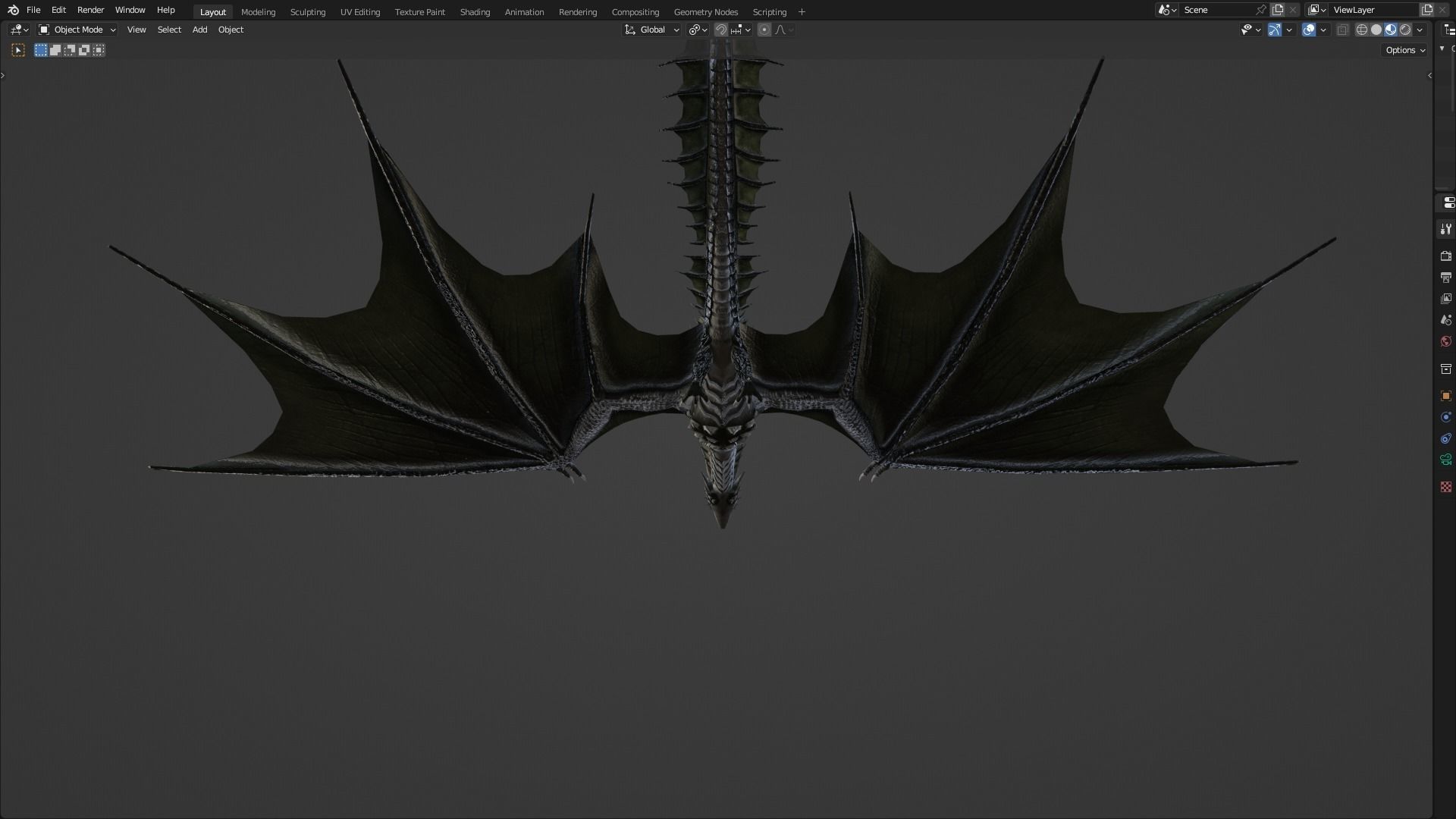Screen dimensions: 1456x819
Task: Open Tool properties tab
Action: 1445,229
